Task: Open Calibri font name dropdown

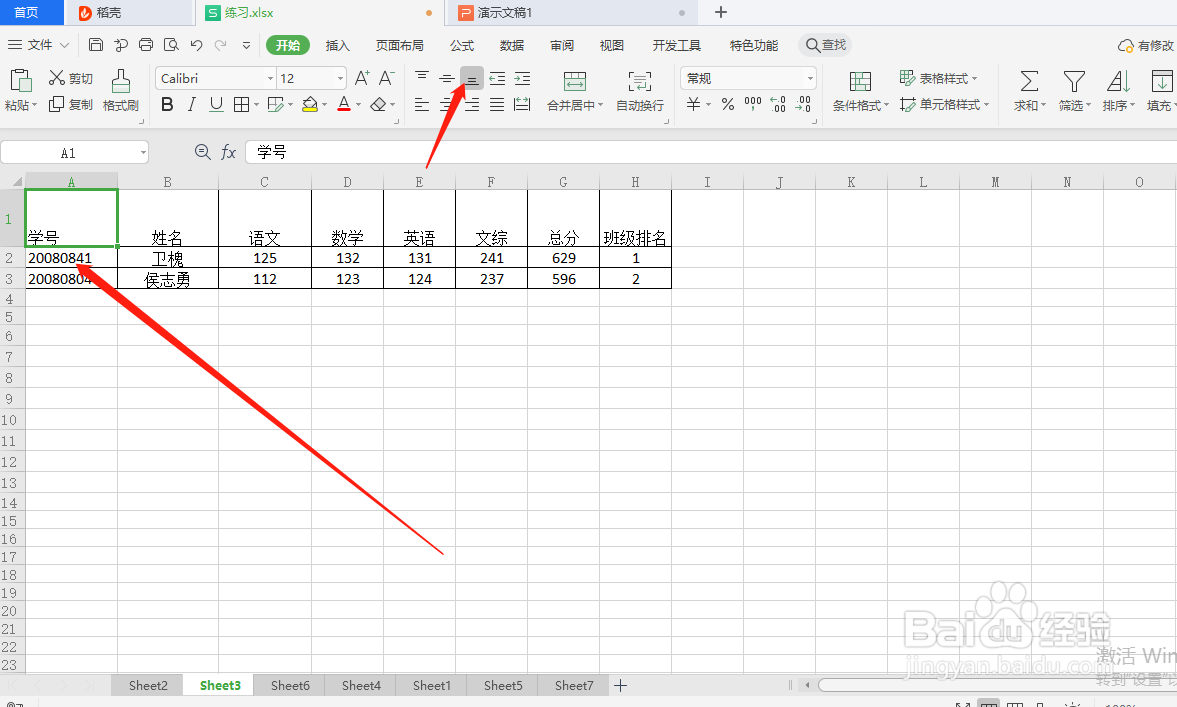Action: (270, 78)
